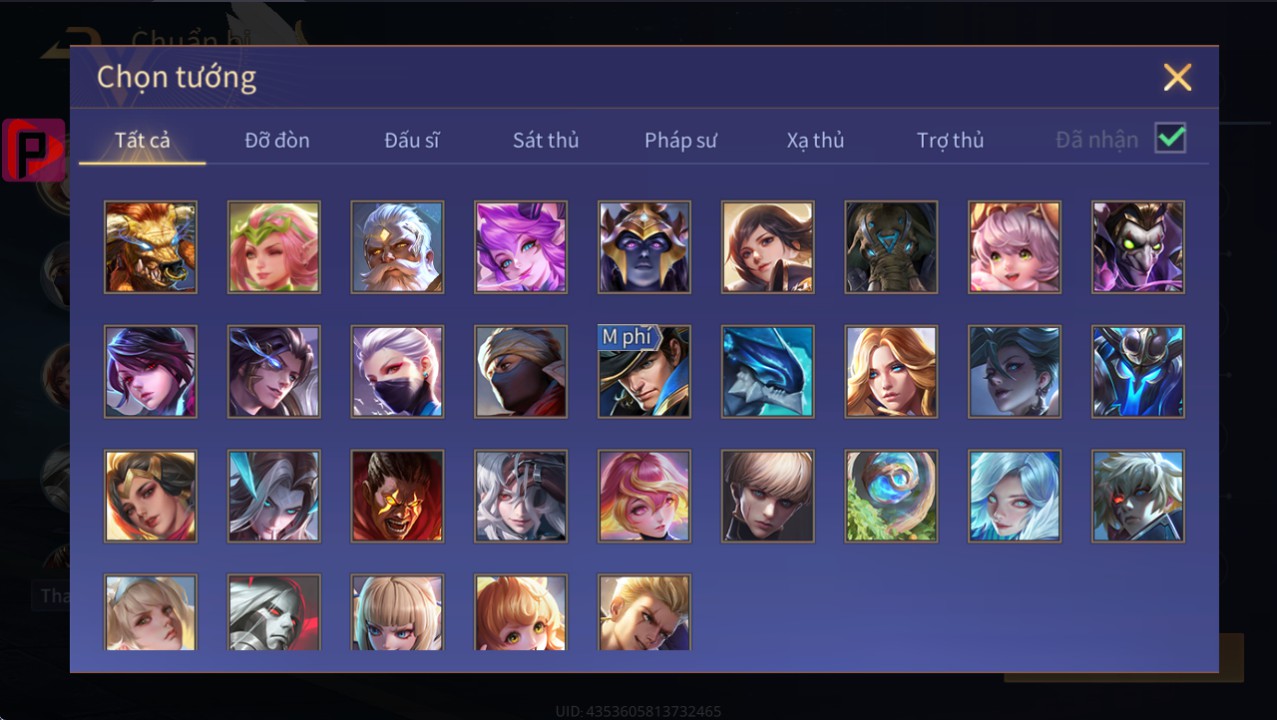The image size is (1277, 720).
Task: Open the Sát thủ tab
Action: pyautogui.click(x=546, y=140)
